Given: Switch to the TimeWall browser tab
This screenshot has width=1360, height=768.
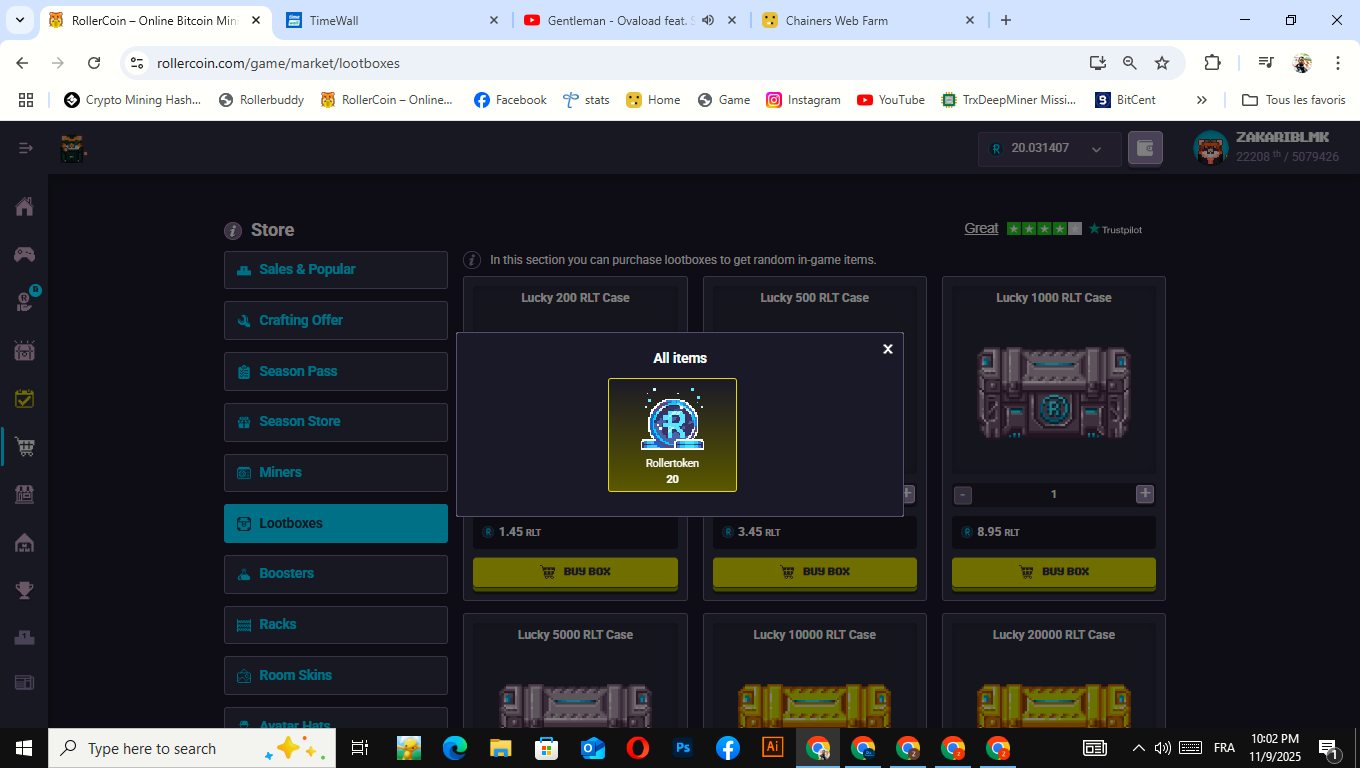Looking at the screenshot, I should pos(390,20).
